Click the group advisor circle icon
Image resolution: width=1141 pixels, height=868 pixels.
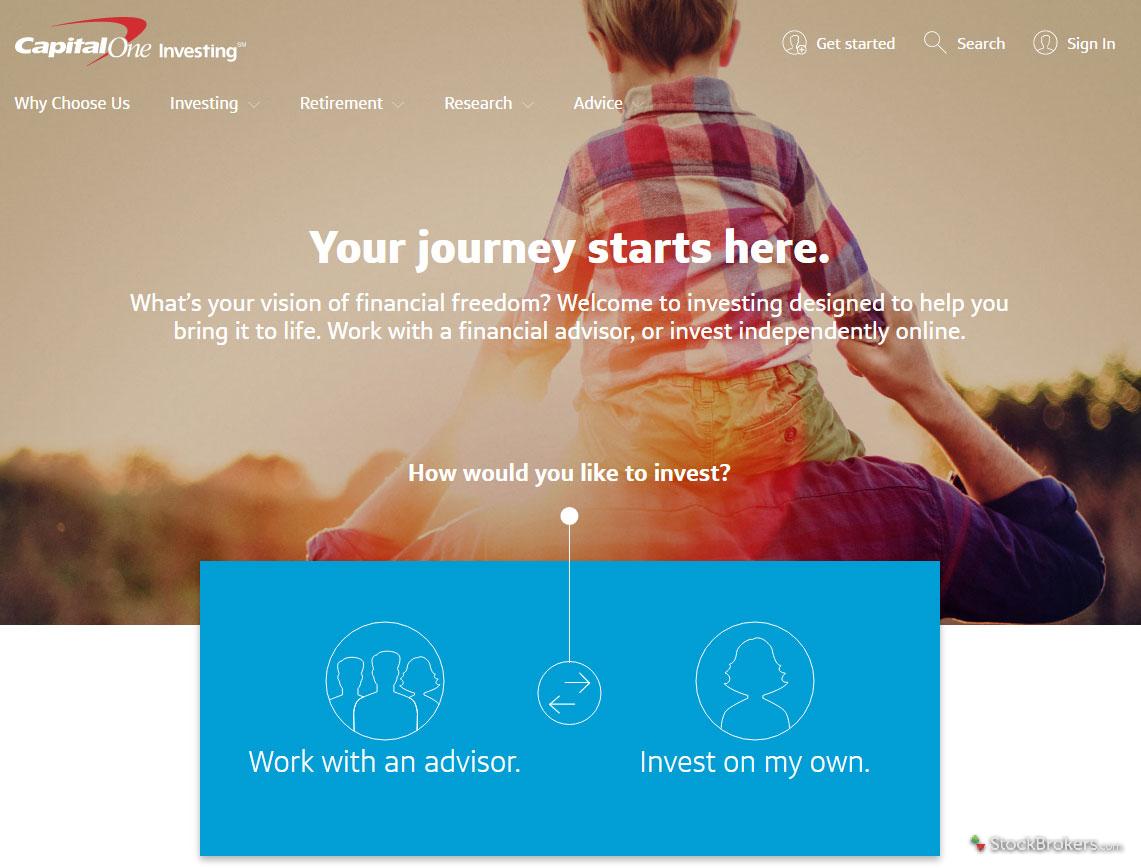click(x=385, y=681)
